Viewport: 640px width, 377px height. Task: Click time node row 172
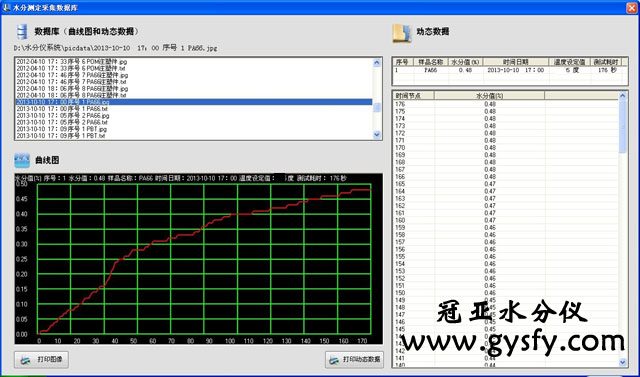click(x=506, y=133)
